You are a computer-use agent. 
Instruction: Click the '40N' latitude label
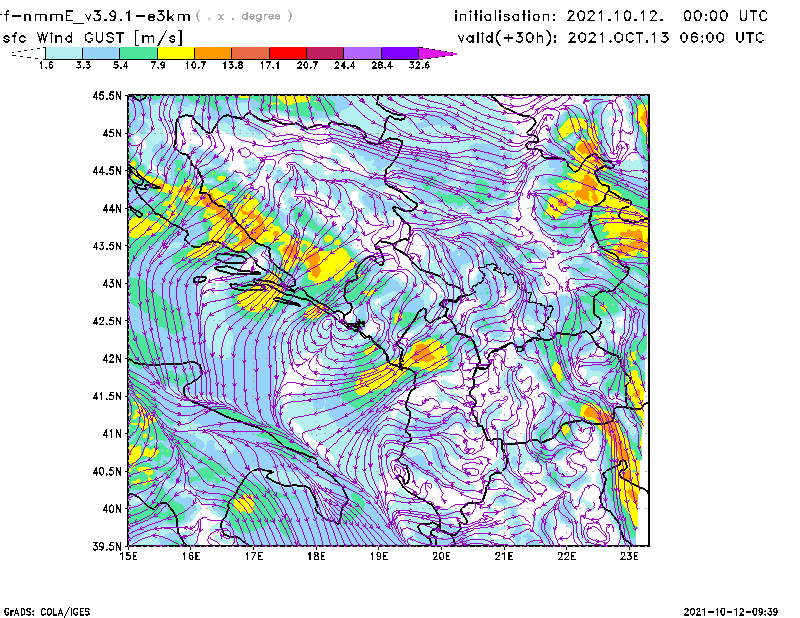[x=112, y=509]
